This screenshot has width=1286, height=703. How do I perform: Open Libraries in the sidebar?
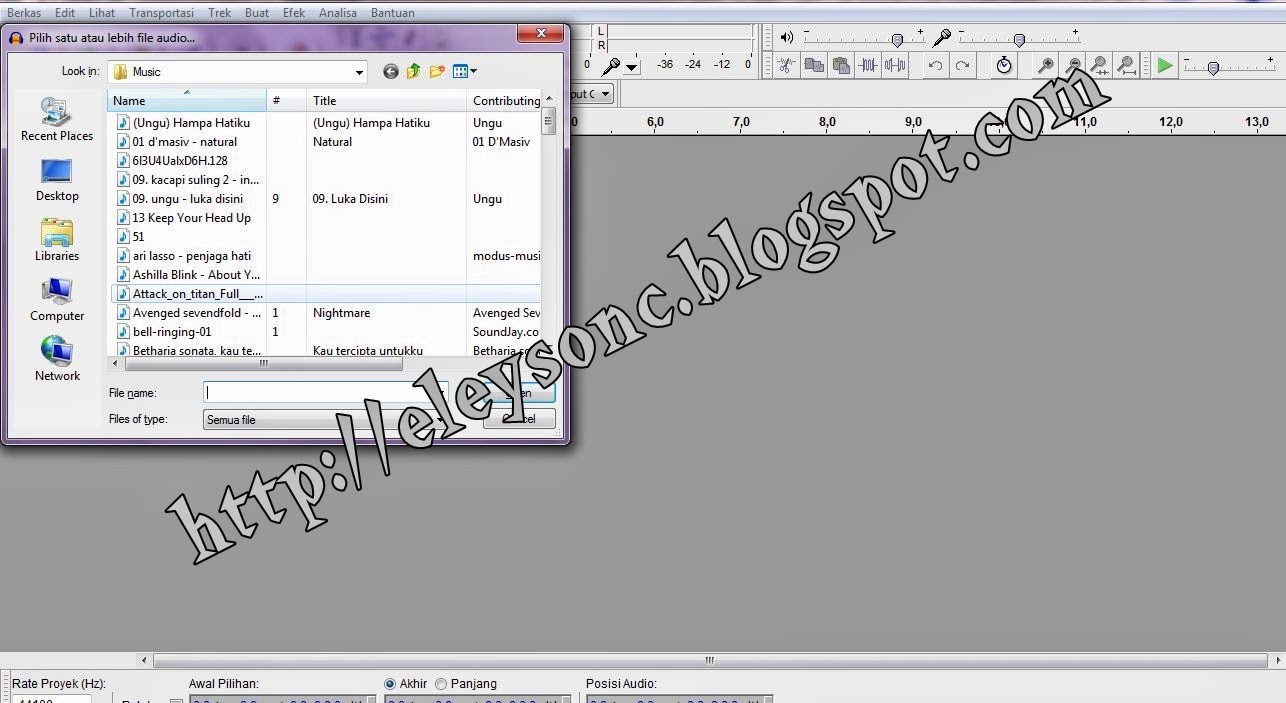pos(57,241)
